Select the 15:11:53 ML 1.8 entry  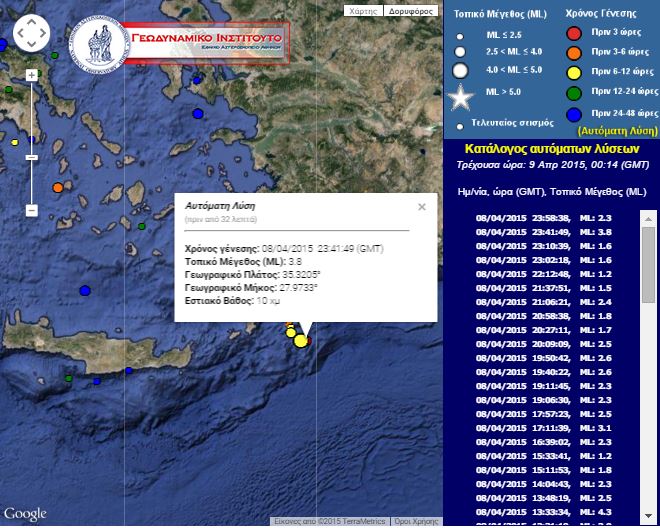click(x=543, y=470)
